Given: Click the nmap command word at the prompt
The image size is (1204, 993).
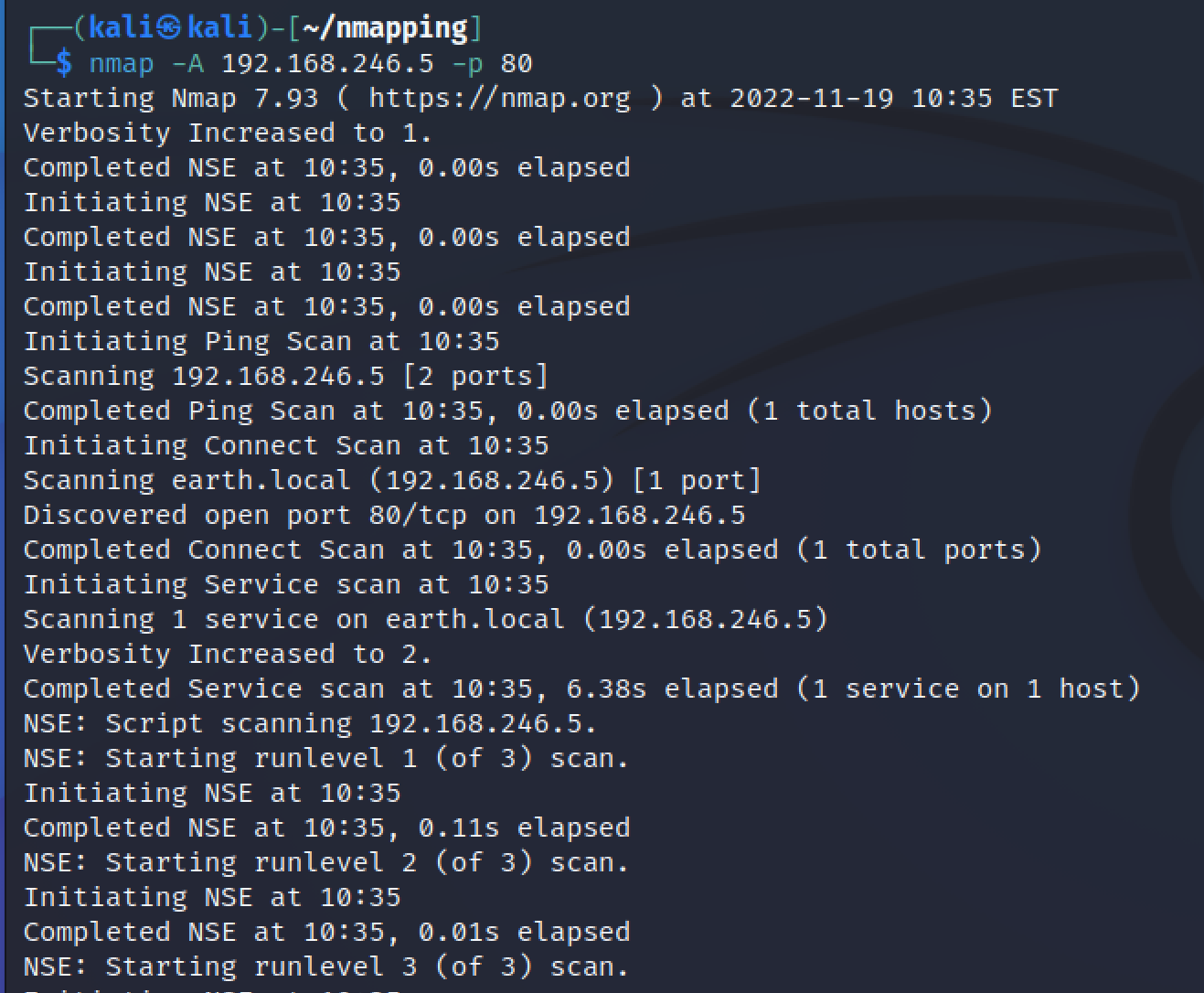Looking at the screenshot, I should tap(122, 63).
